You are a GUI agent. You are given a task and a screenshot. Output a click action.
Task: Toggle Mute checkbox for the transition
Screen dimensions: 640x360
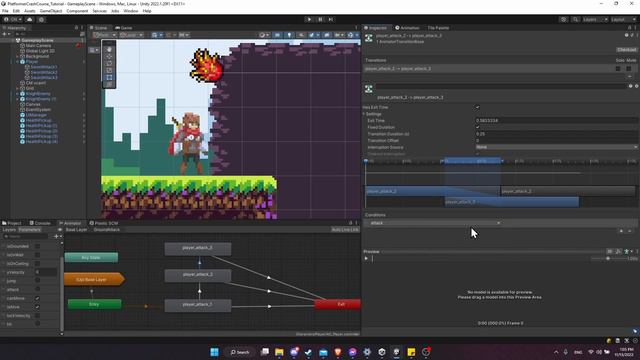[x=629, y=69]
